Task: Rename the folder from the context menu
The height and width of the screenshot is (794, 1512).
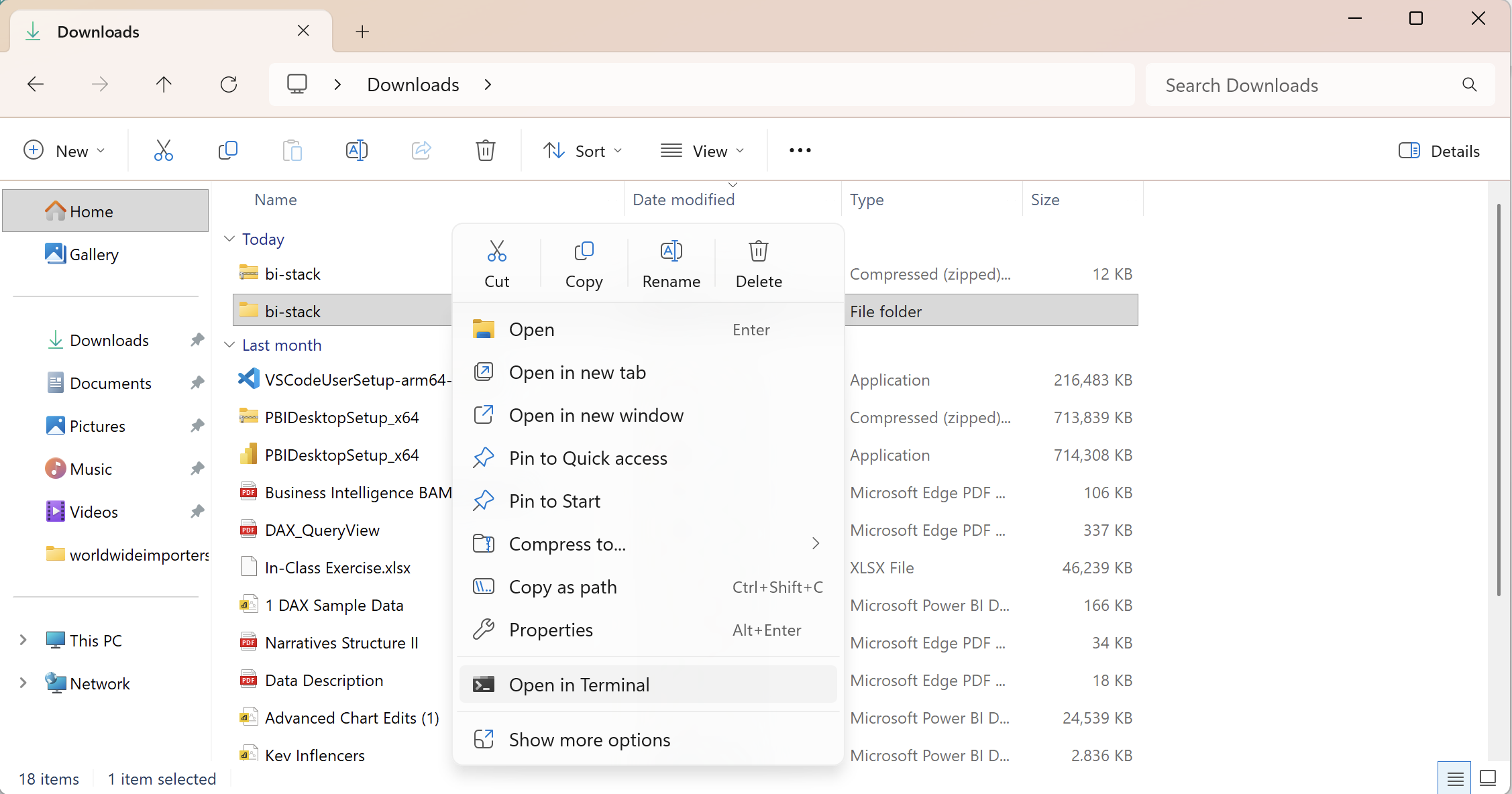Action: [671, 264]
